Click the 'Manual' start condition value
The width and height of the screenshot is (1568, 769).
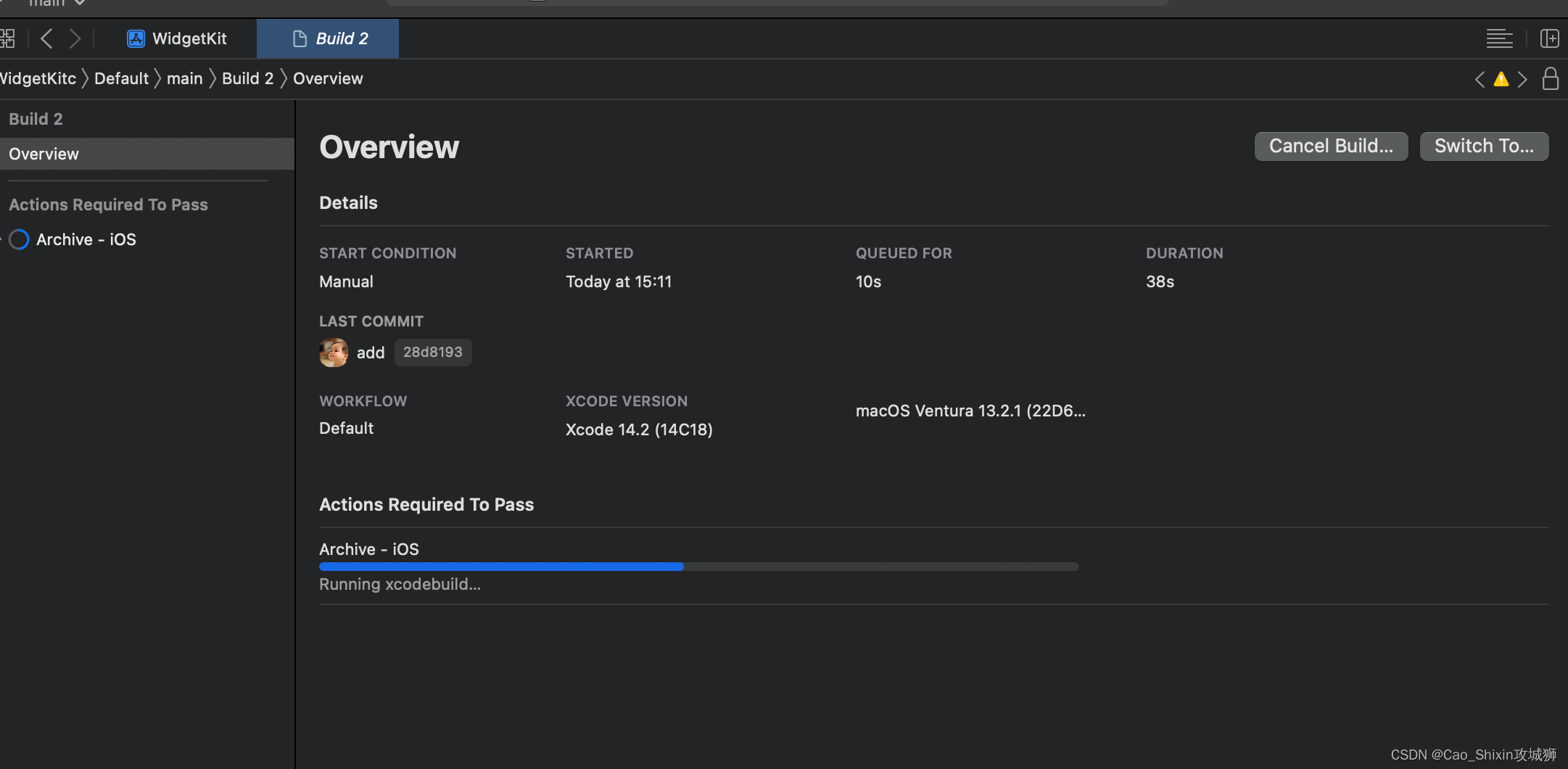[x=346, y=281]
